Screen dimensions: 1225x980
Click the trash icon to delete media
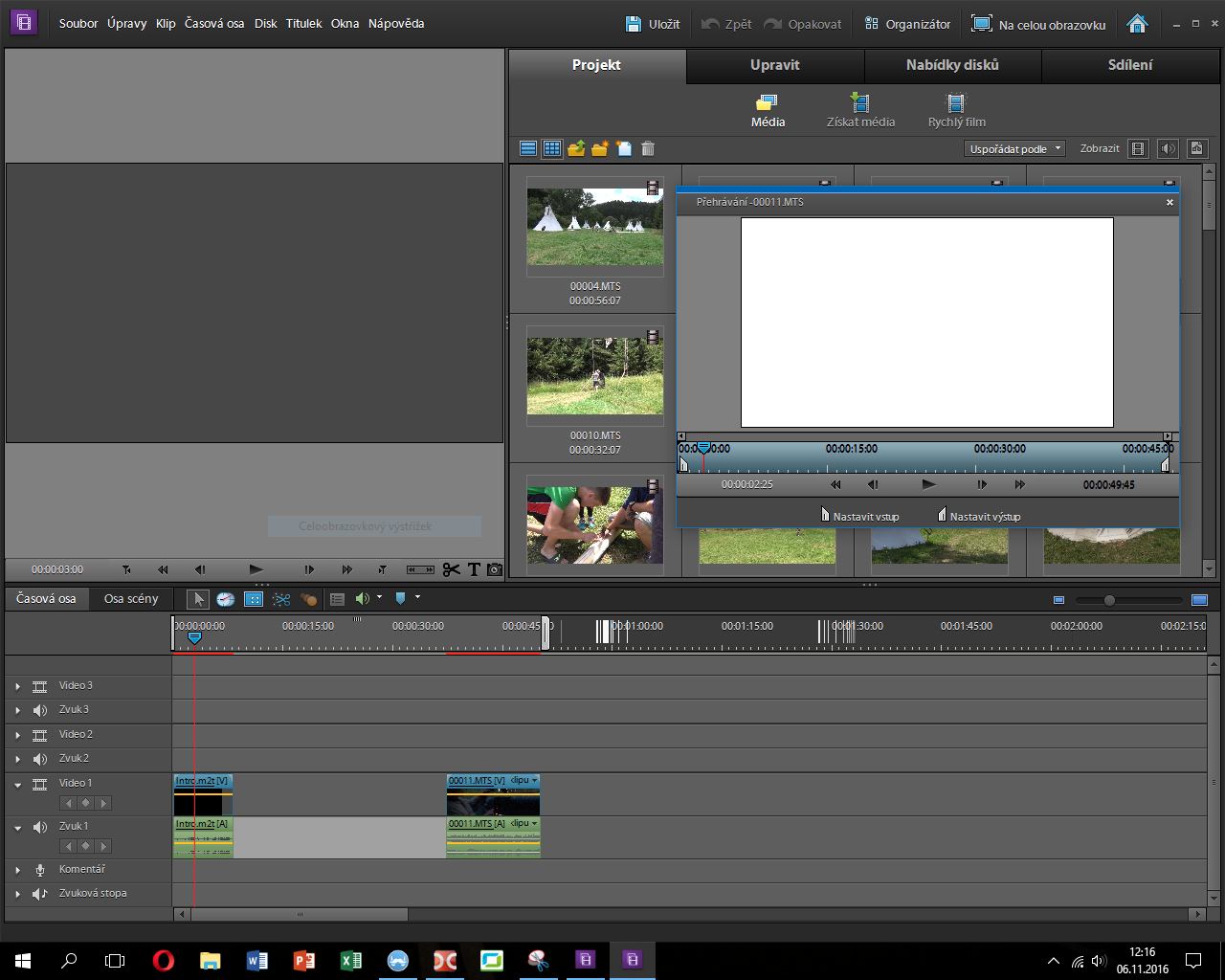648,148
